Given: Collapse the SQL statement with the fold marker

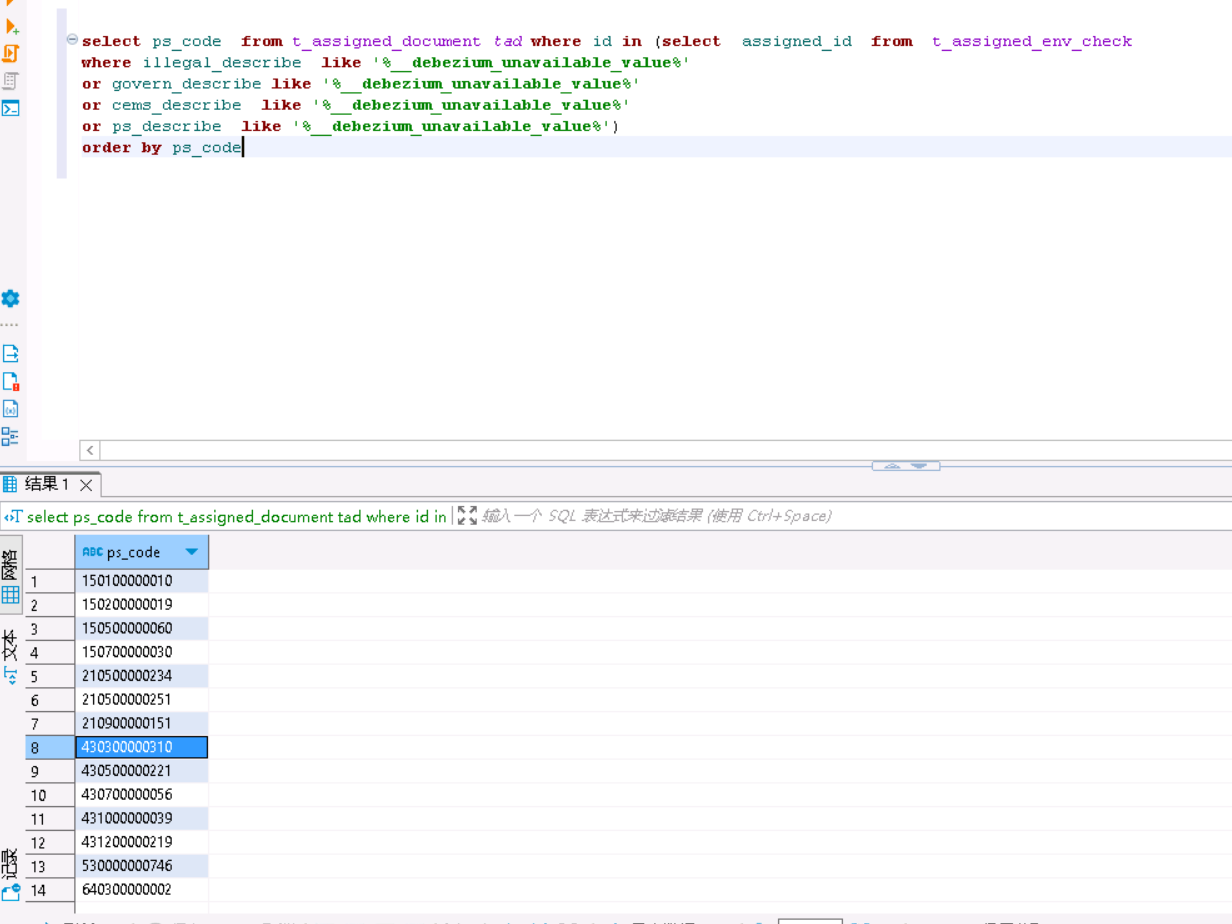Looking at the screenshot, I should (x=72, y=40).
